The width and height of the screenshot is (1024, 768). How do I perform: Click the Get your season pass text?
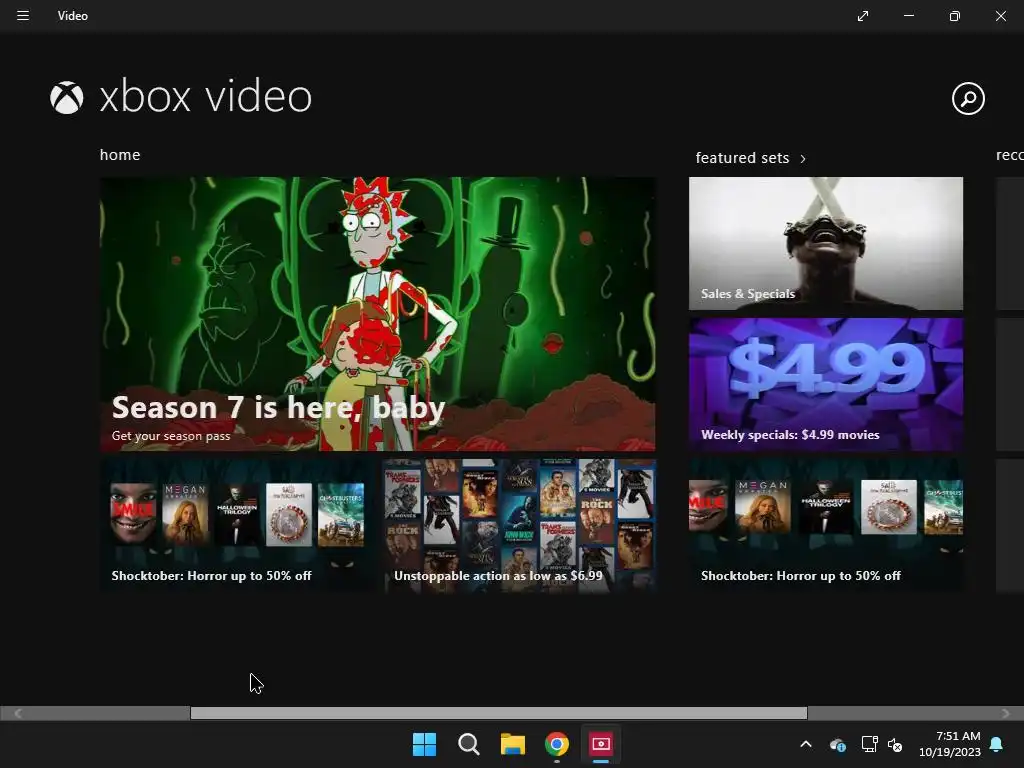171,436
